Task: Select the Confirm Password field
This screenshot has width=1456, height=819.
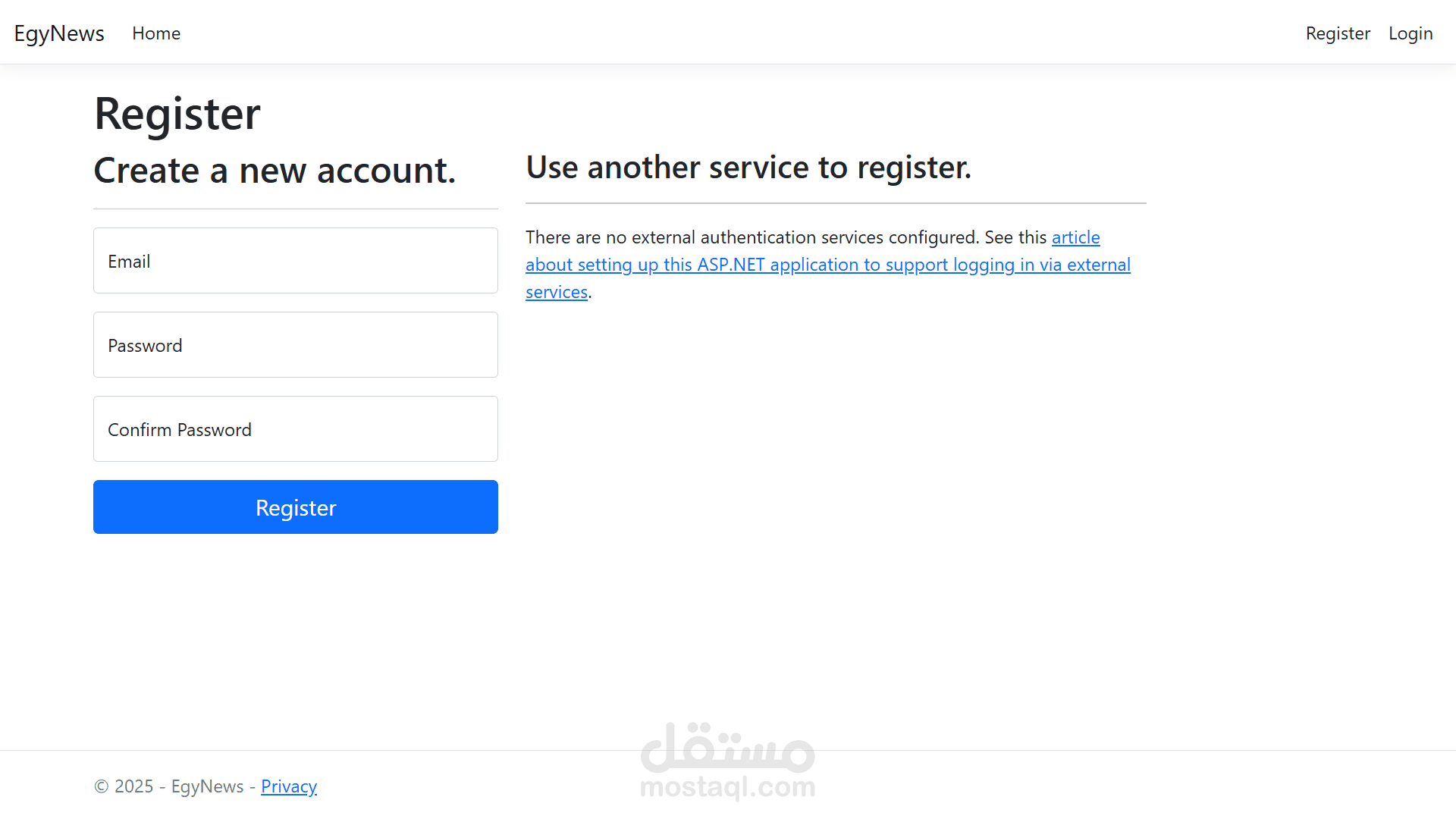Action: coord(295,429)
